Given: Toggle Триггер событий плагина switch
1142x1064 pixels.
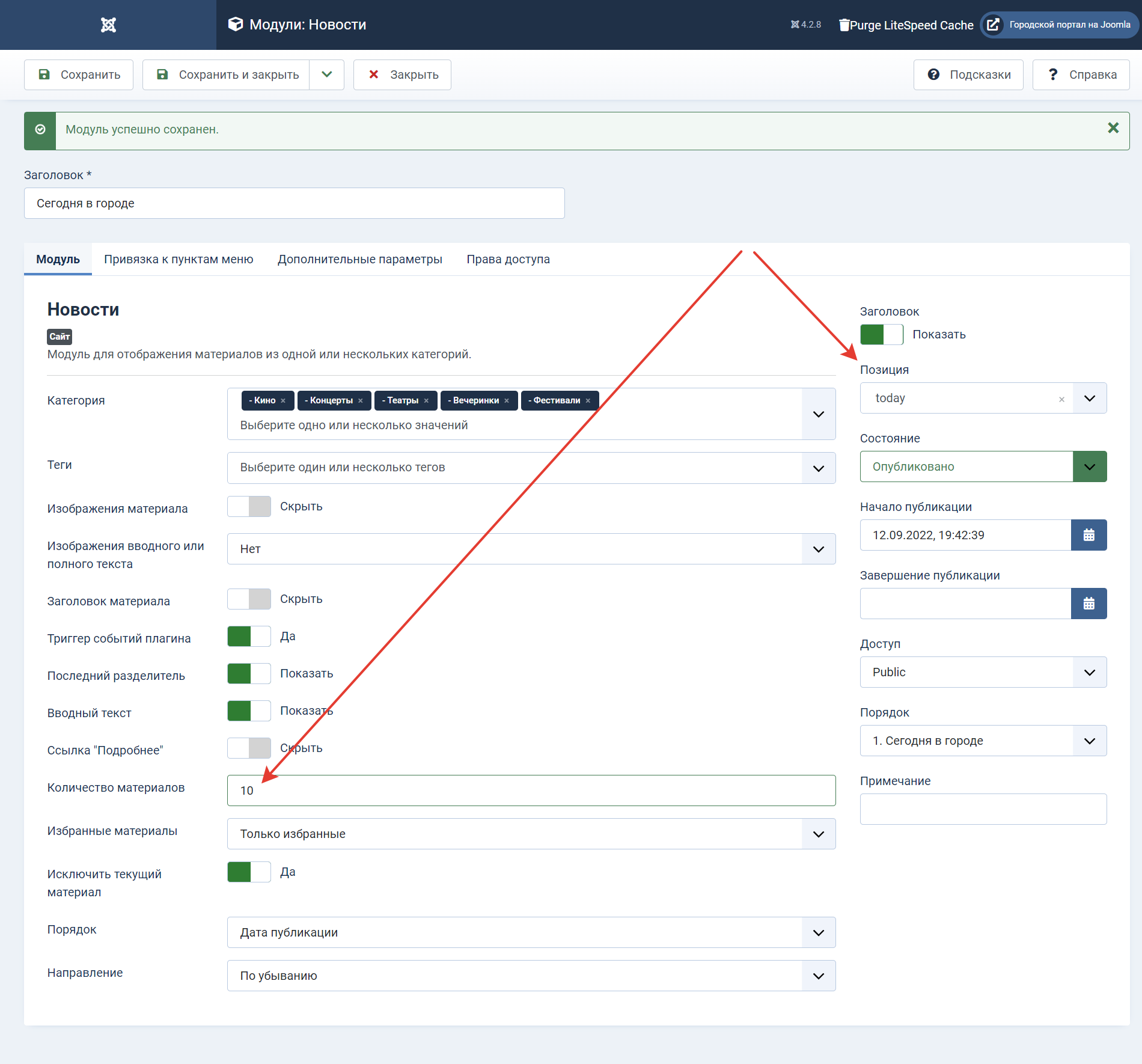Looking at the screenshot, I should 249,636.
